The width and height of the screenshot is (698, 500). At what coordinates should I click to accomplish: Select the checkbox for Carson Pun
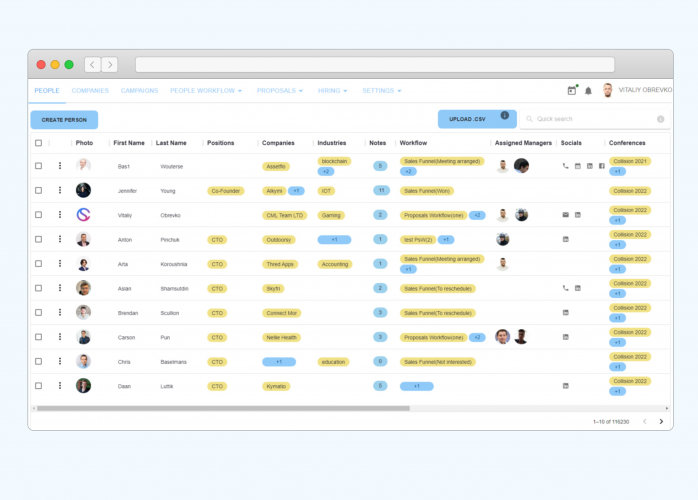38,337
